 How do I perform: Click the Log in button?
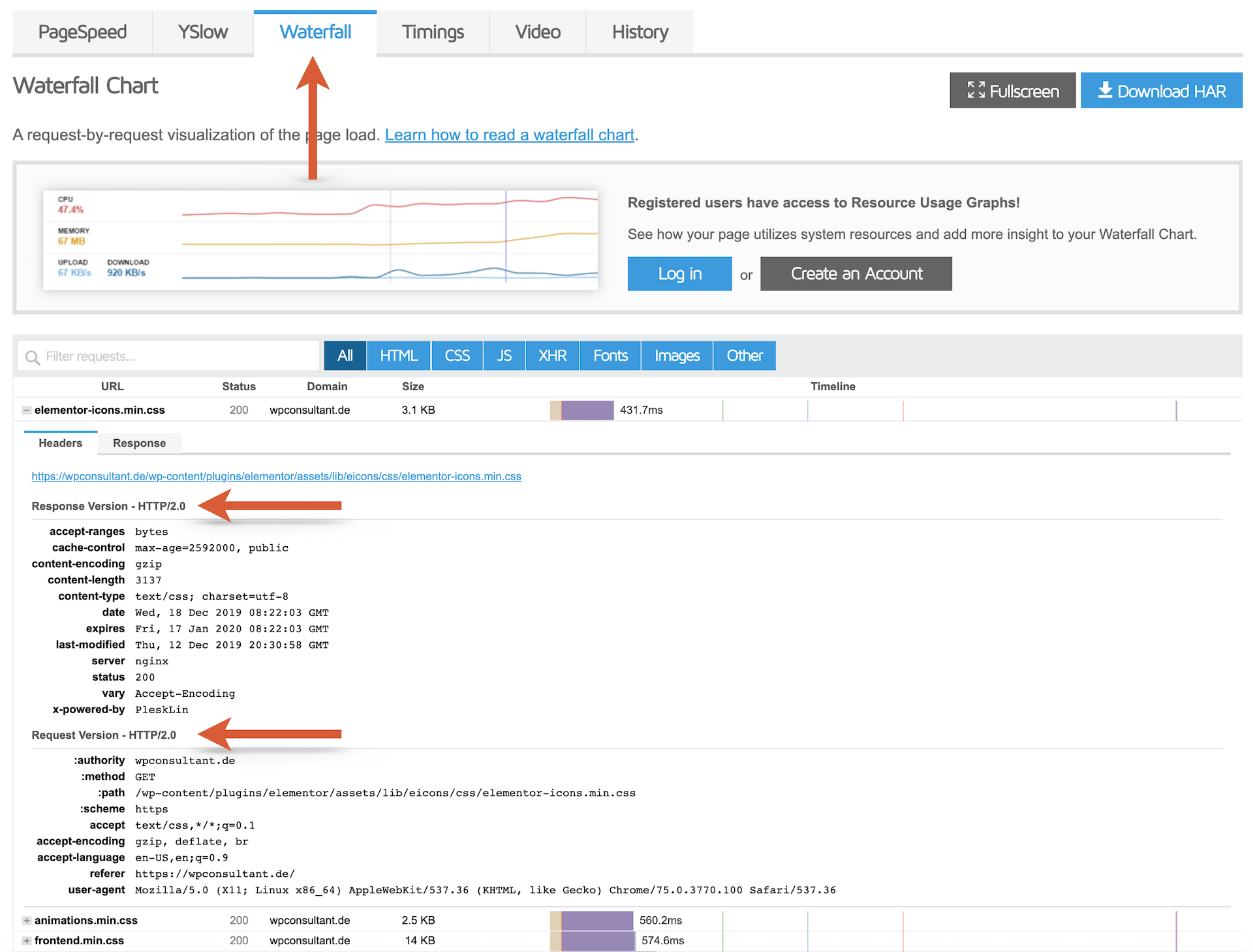pyautogui.click(x=679, y=273)
